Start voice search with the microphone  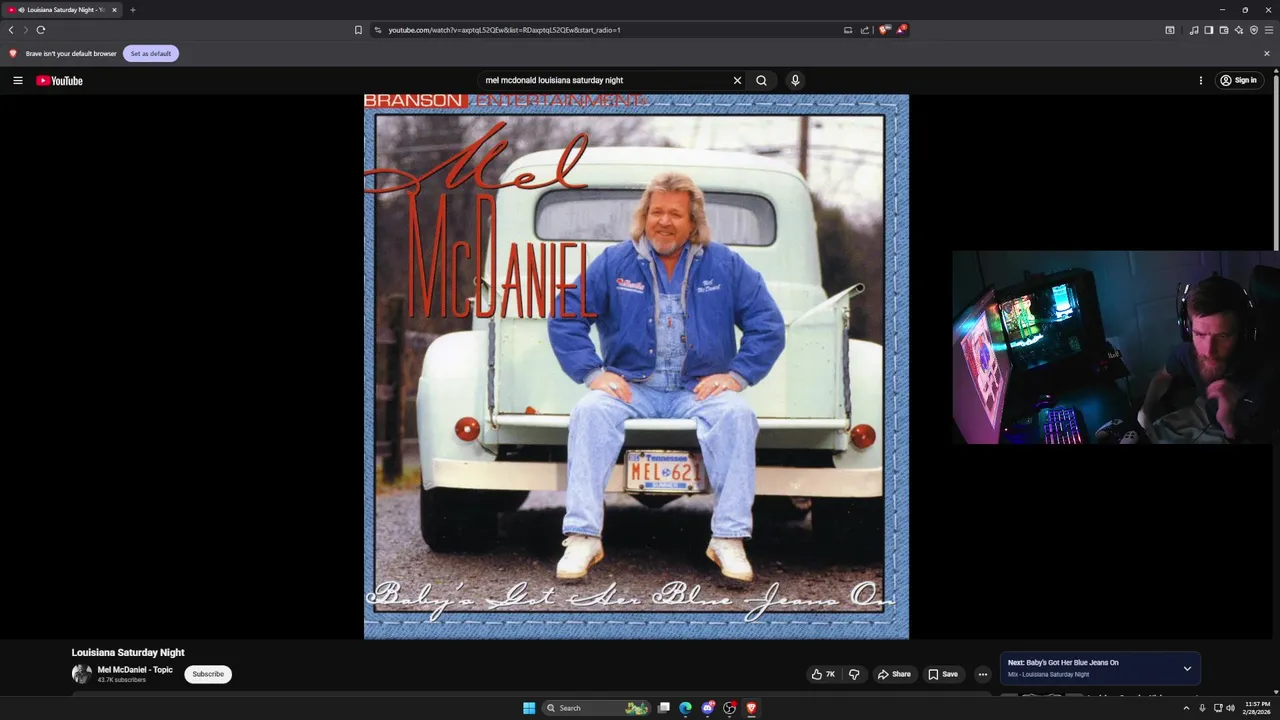[795, 81]
